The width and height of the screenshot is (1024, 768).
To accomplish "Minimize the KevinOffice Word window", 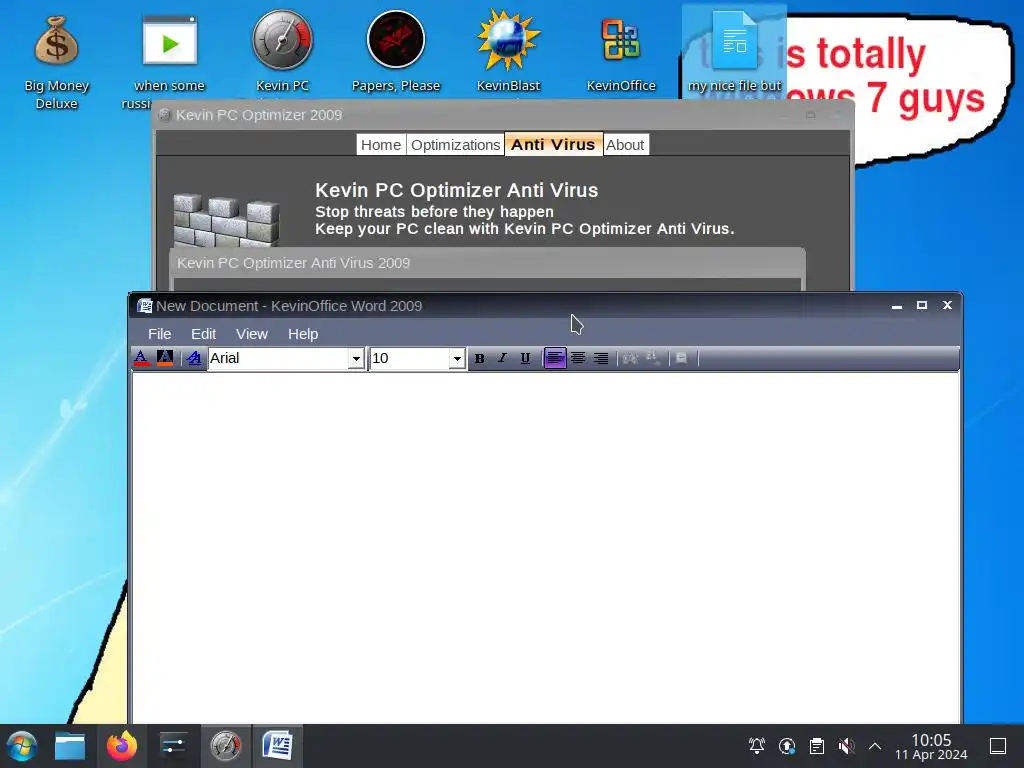I will coord(897,306).
